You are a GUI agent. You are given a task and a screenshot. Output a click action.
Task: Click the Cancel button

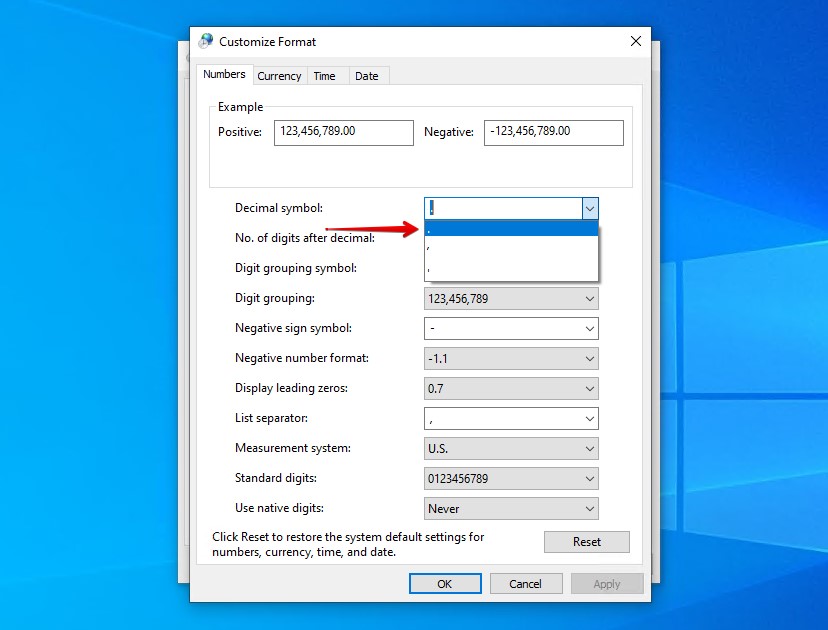(525, 584)
